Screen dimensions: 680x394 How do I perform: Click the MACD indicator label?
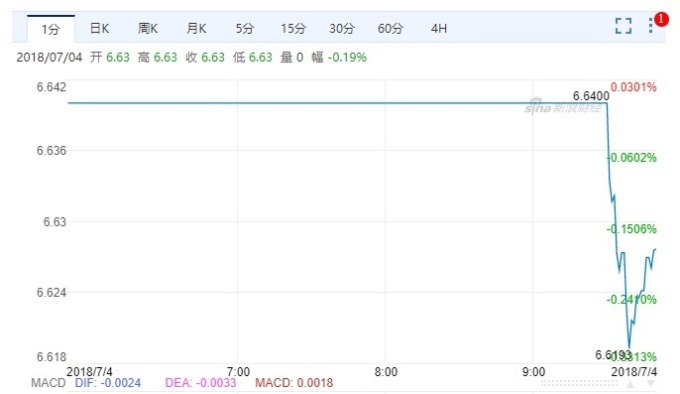(48, 383)
